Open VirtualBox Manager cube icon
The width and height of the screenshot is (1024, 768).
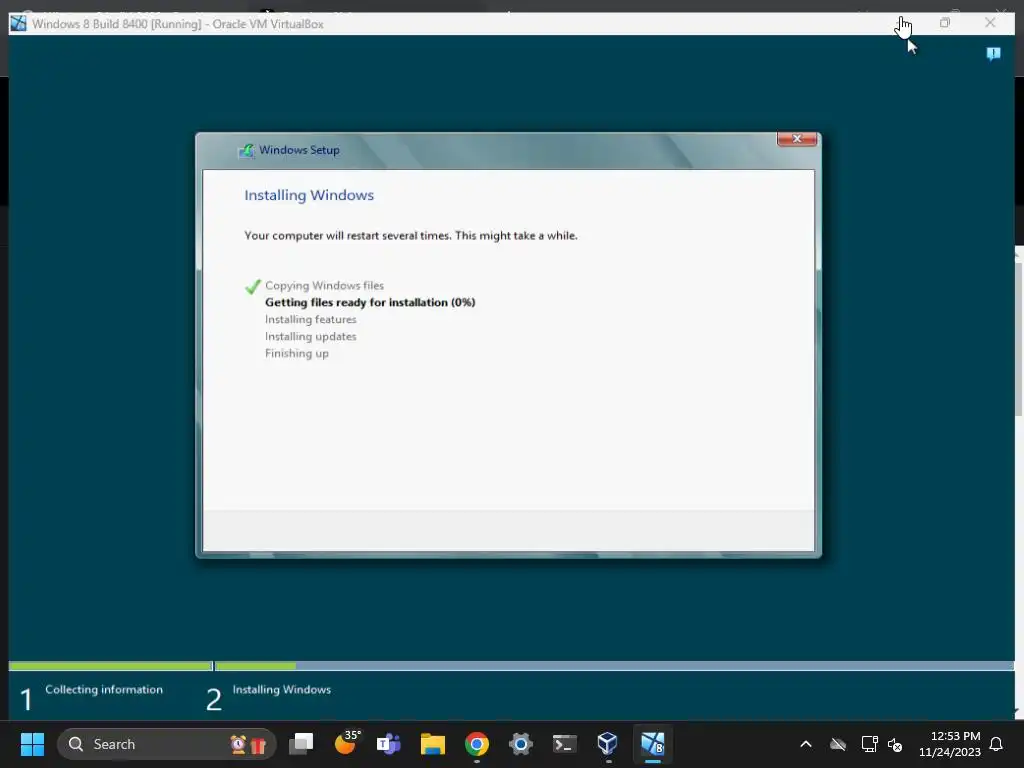[607, 743]
